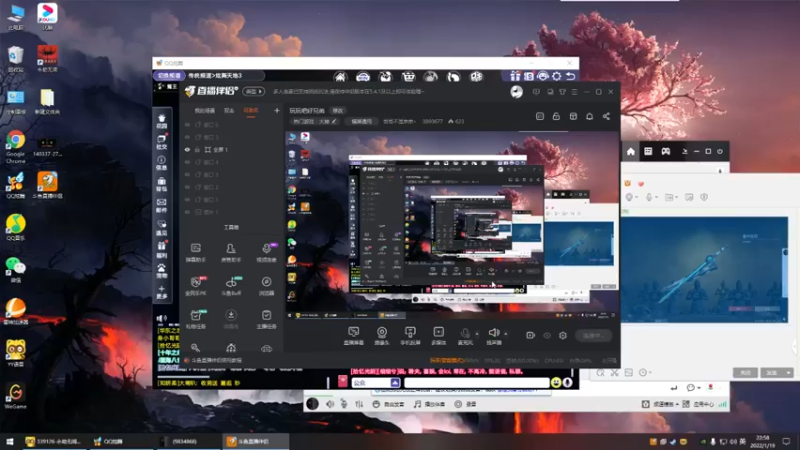Click the 直播弹幕 icon in bottom bar
Viewport: 800px width, 450px height.
click(354, 336)
